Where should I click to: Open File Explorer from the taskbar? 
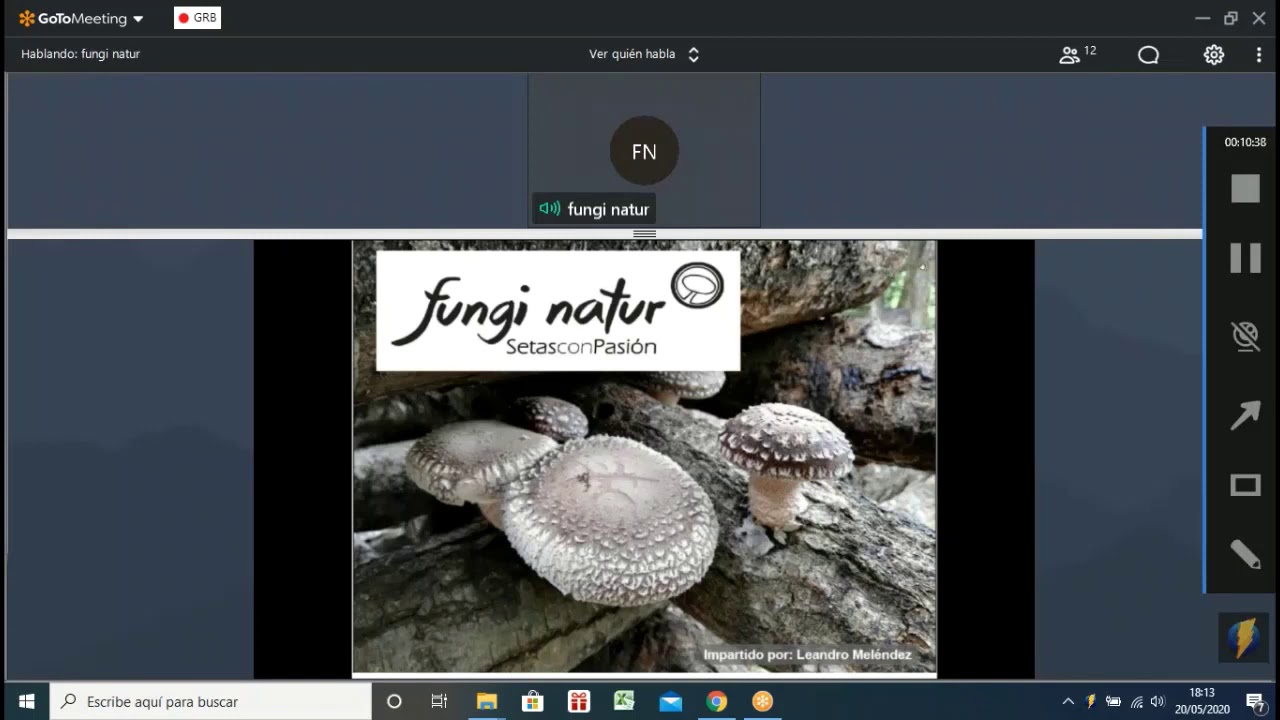487,701
